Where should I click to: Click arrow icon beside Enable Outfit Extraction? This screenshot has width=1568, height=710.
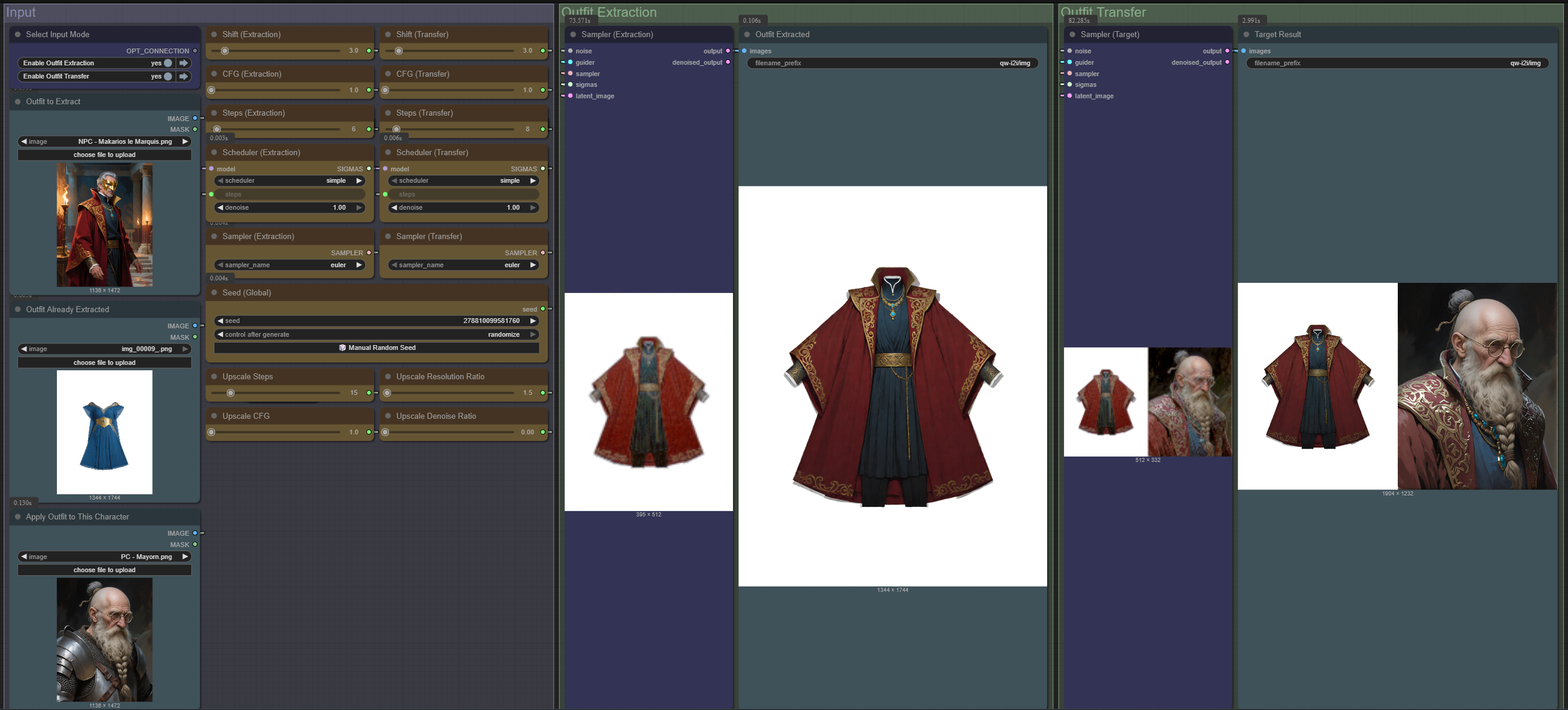(x=183, y=63)
